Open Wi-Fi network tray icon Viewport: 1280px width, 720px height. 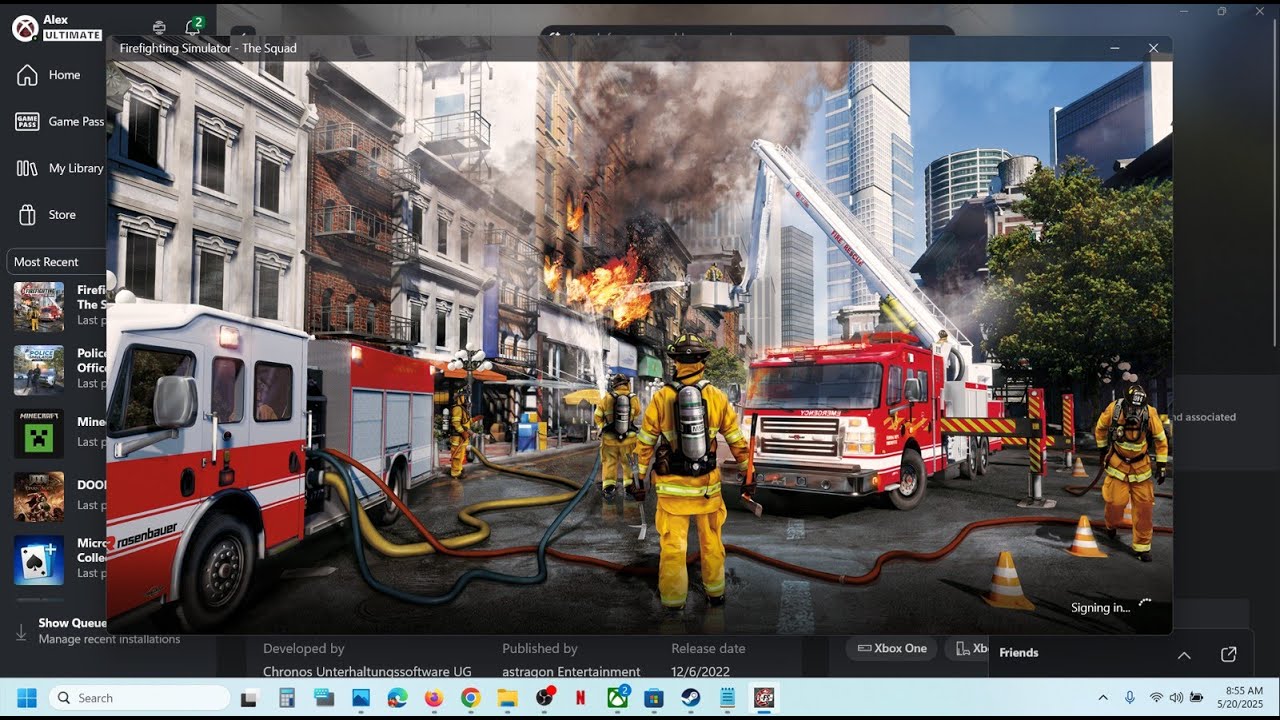pyautogui.click(x=1157, y=698)
